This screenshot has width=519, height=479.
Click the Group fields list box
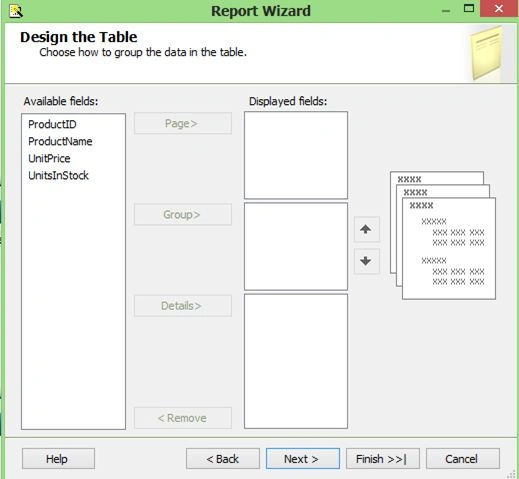pos(296,246)
